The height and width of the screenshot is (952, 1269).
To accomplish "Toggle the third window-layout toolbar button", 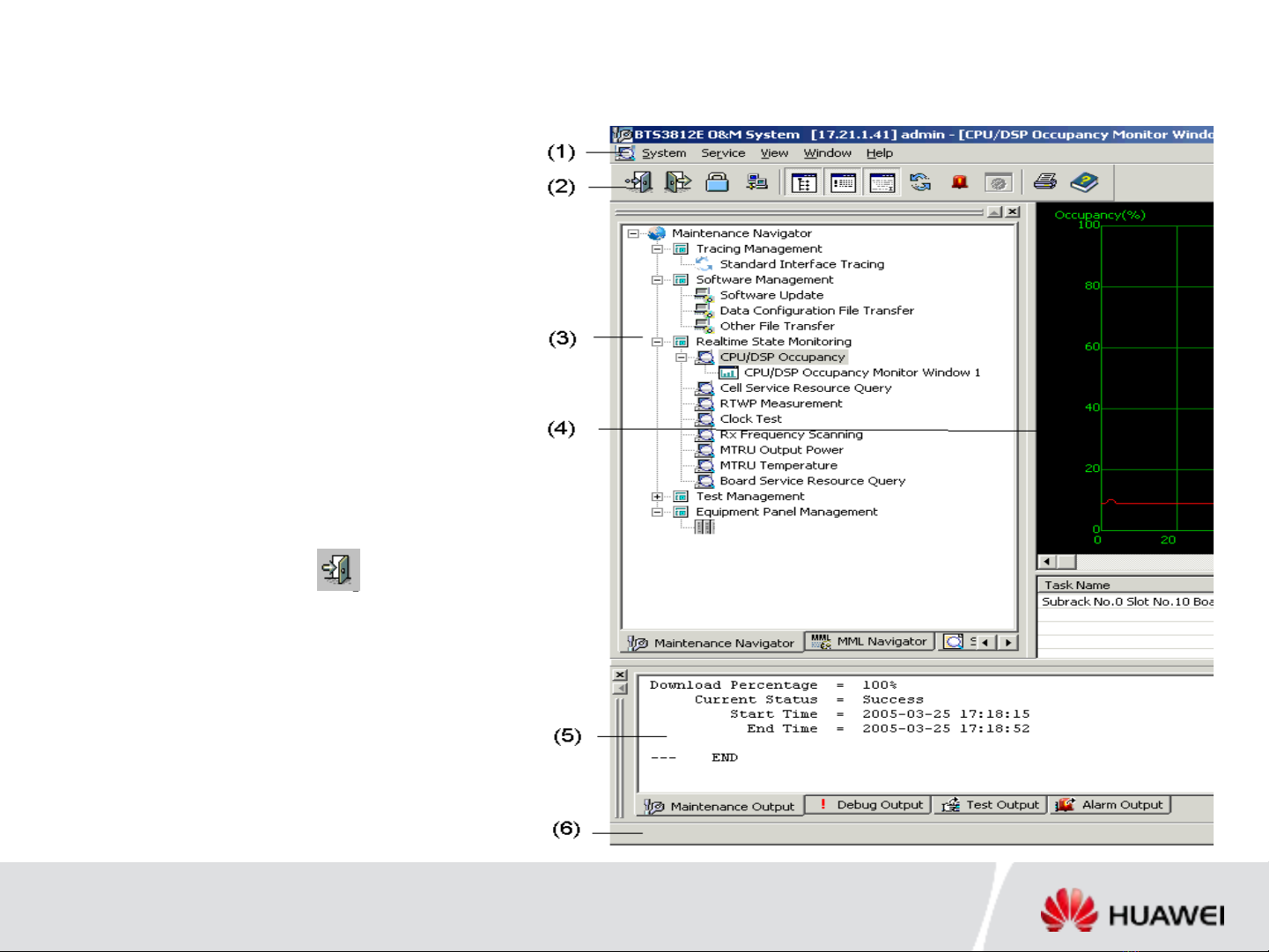I will [882, 183].
